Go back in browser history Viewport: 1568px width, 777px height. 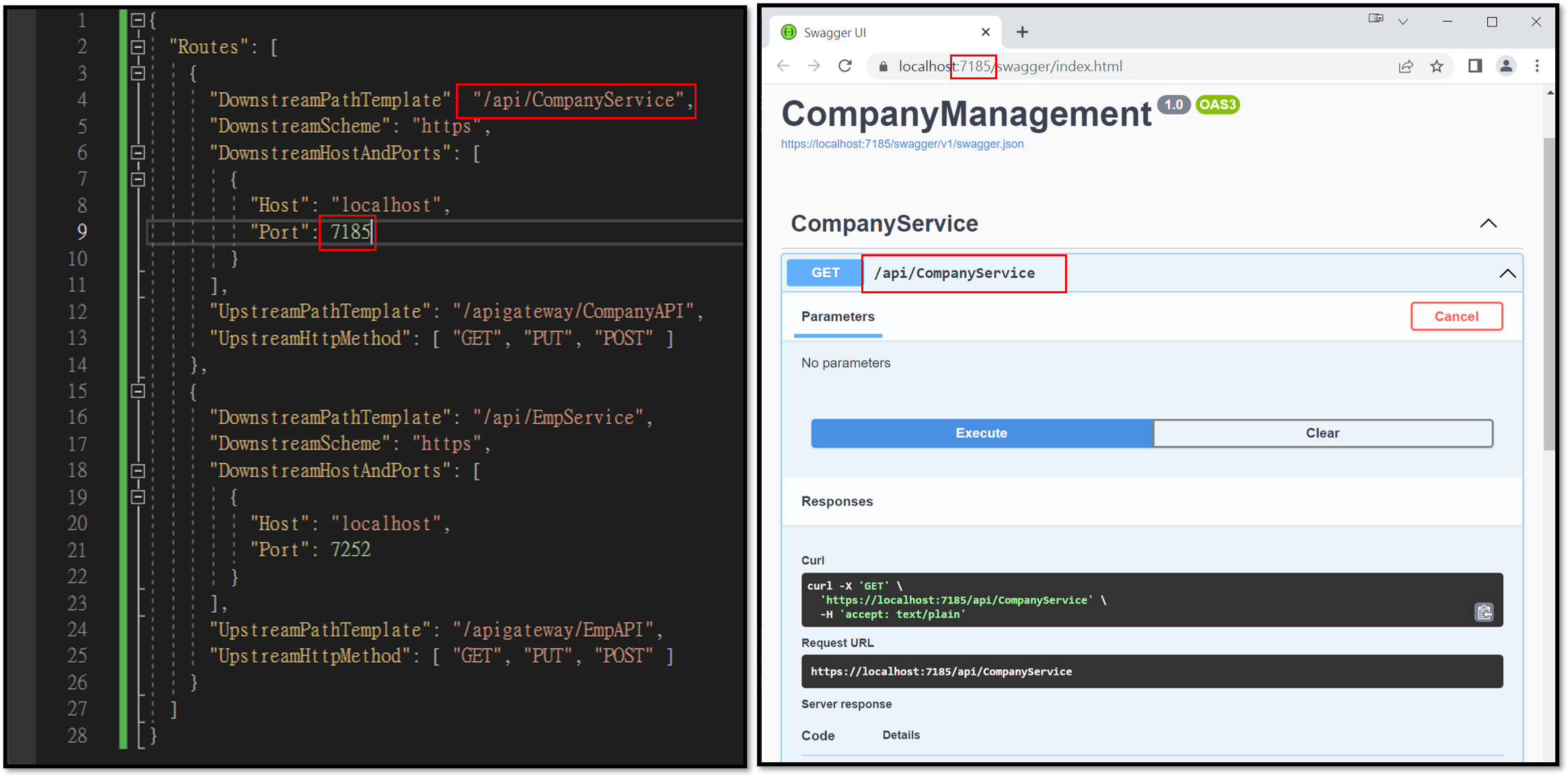click(783, 66)
